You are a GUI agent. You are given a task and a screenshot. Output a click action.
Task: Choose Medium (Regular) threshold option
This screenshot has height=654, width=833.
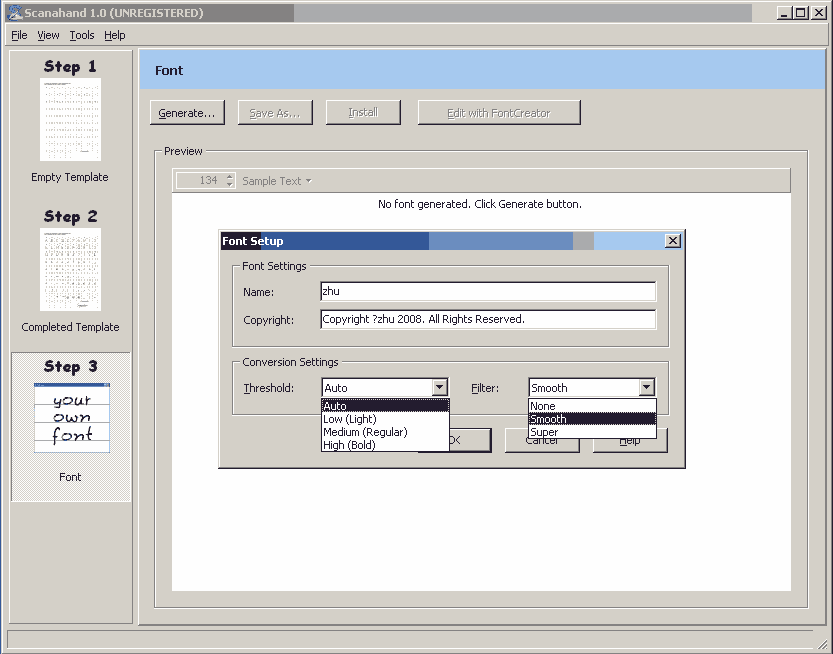[x=385, y=432]
